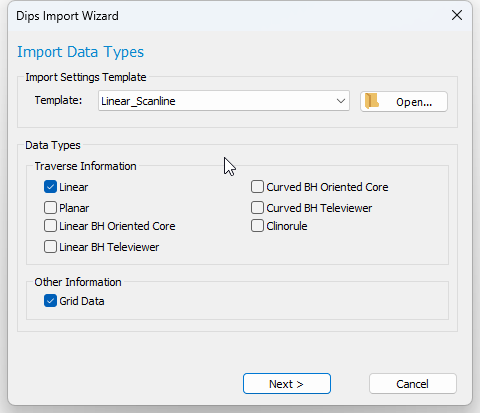This screenshot has height=413, width=480.
Task: Click the Open... template file button
Action: (404, 102)
